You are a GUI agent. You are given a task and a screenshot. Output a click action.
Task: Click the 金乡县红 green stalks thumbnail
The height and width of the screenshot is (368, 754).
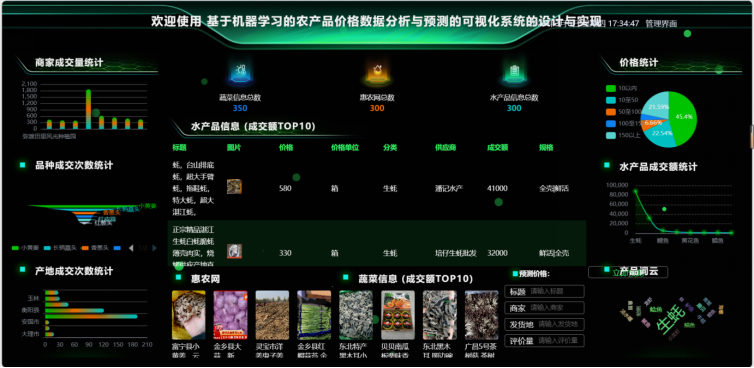314,315
